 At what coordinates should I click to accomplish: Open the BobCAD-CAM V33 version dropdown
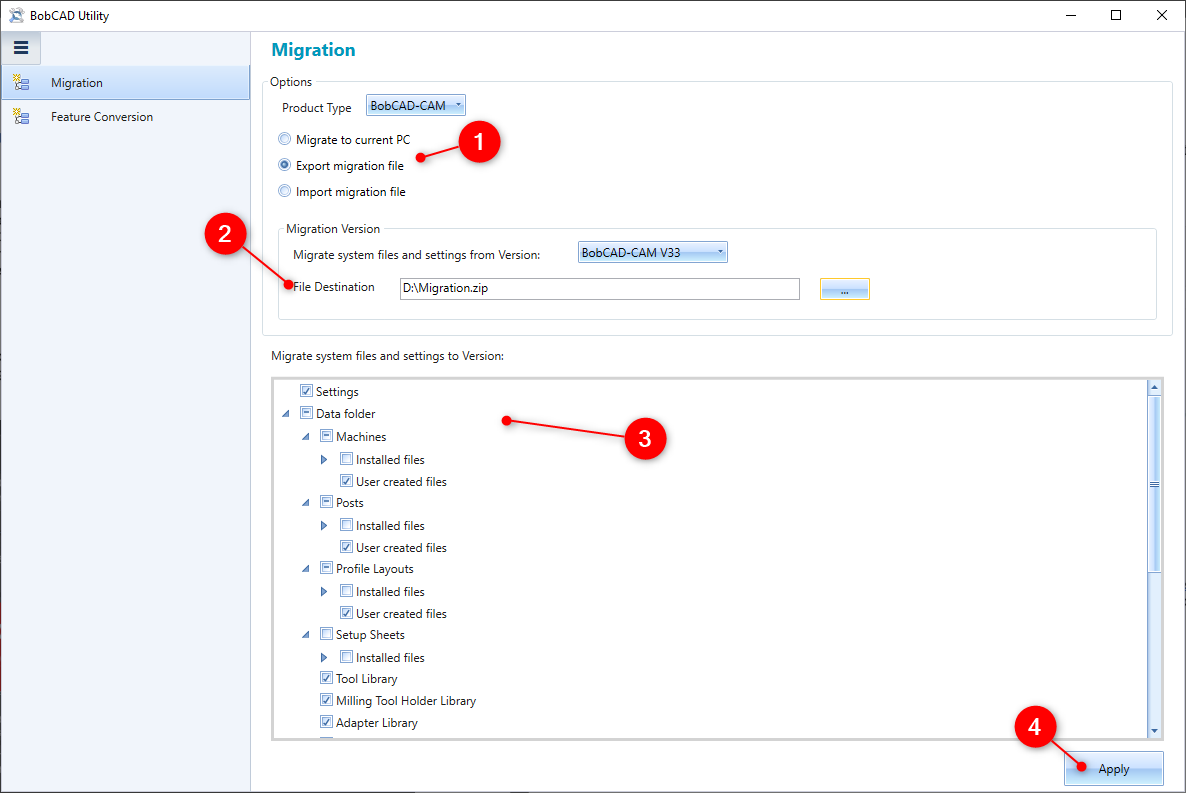[653, 252]
